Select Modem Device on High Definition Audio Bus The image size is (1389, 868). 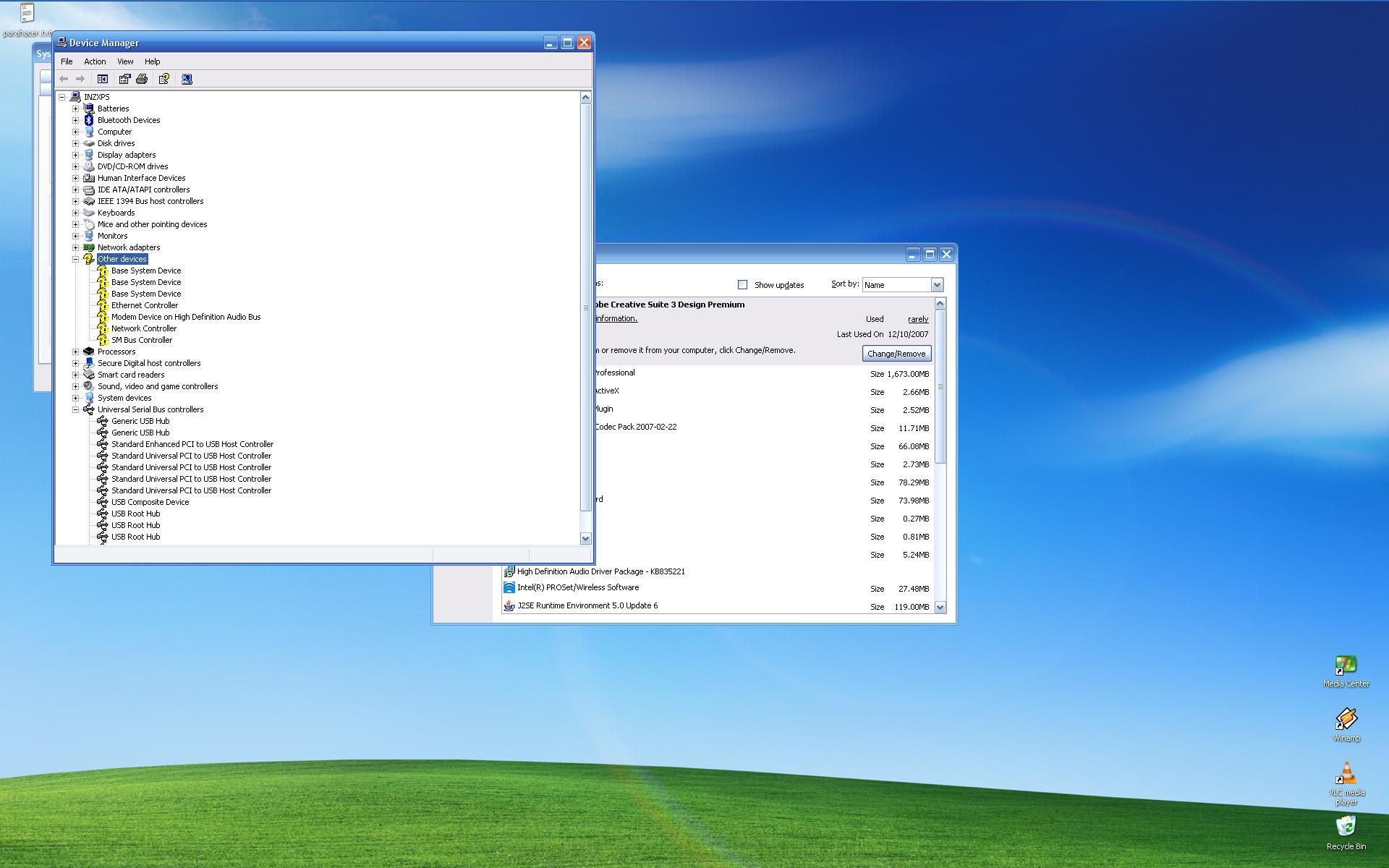point(186,317)
